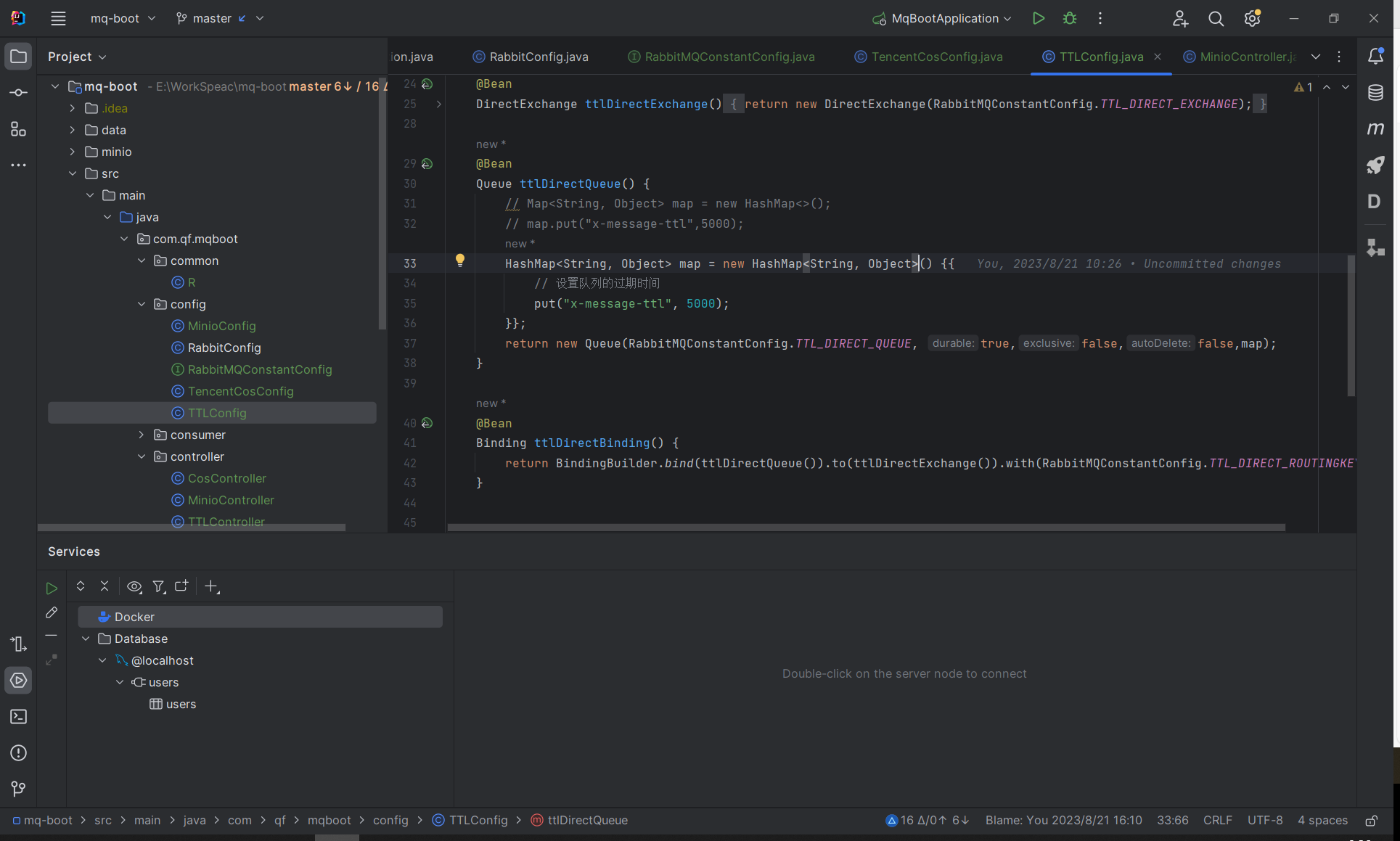Click the Bean gutter icon on line 29

click(427, 164)
